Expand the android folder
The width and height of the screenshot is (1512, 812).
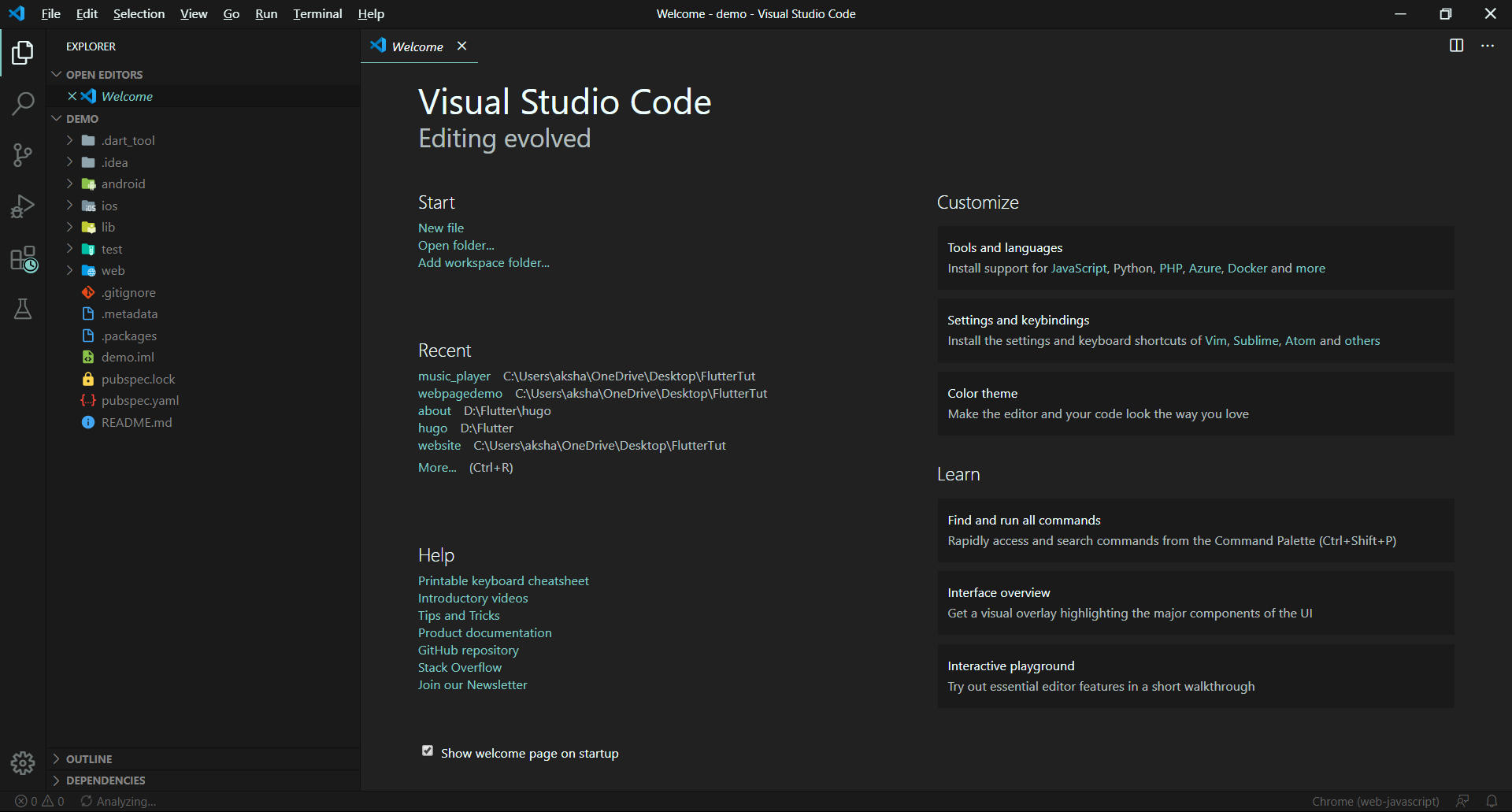coord(203,184)
